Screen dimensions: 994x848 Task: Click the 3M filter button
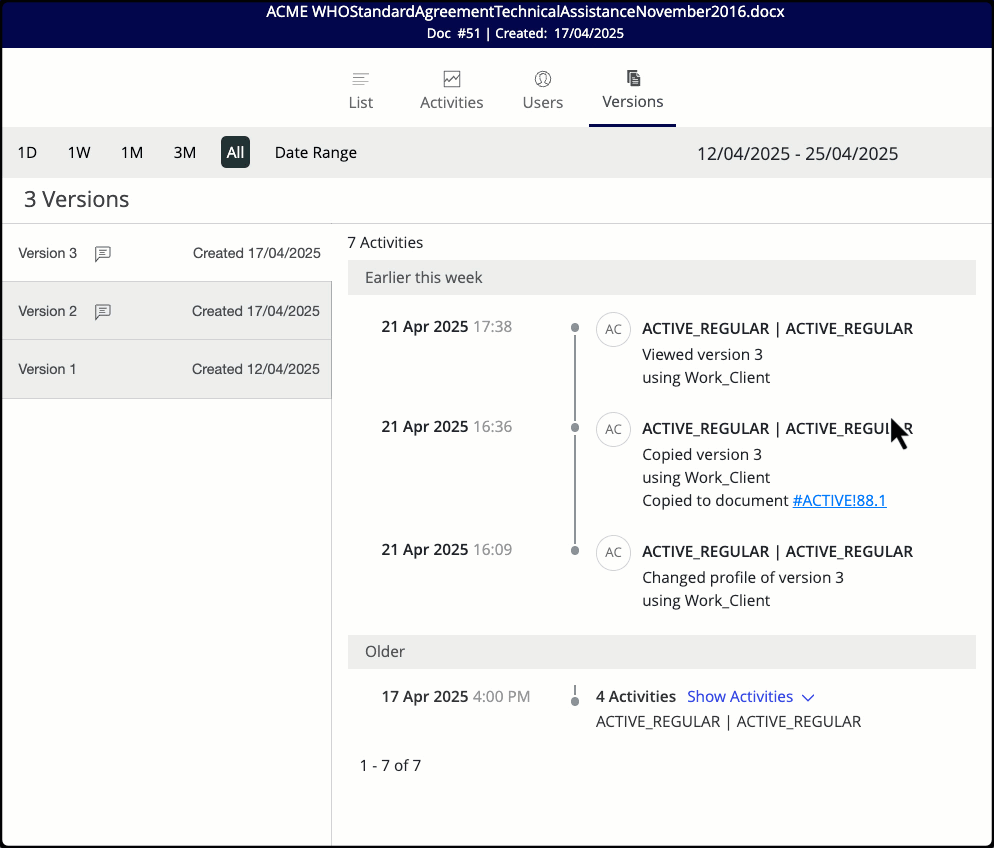pos(184,152)
